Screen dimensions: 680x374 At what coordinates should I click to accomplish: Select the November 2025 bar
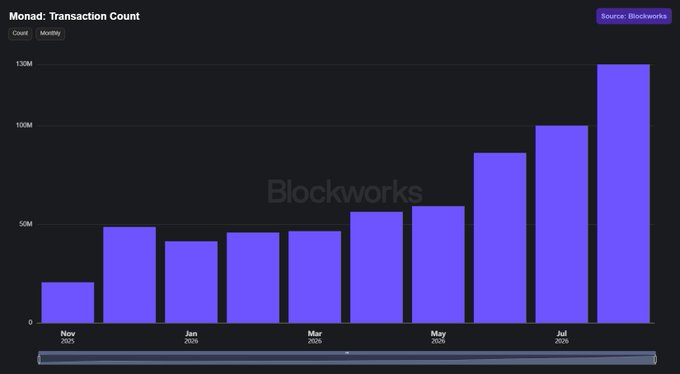click(68, 302)
